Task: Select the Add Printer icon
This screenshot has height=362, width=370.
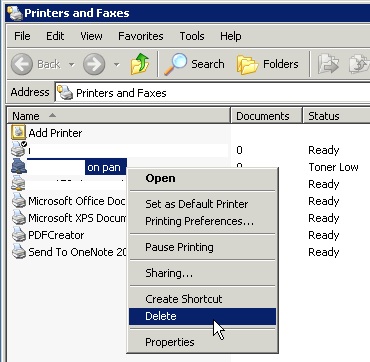Action: tap(18, 133)
